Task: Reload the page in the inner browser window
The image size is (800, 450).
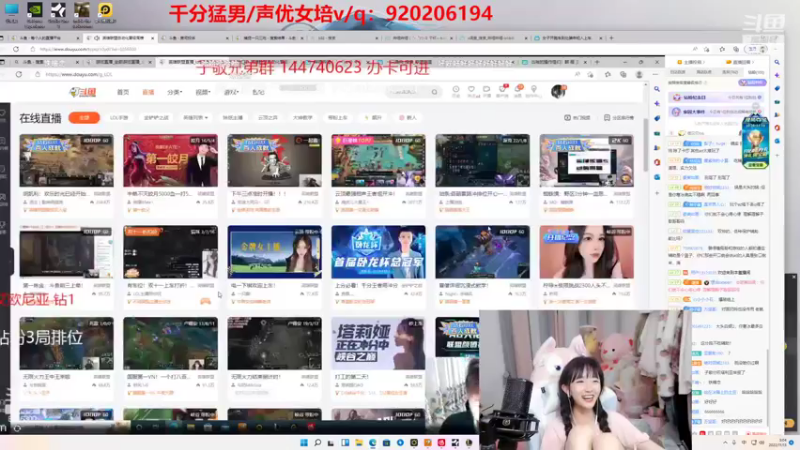Action: click(x=19, y=74)
